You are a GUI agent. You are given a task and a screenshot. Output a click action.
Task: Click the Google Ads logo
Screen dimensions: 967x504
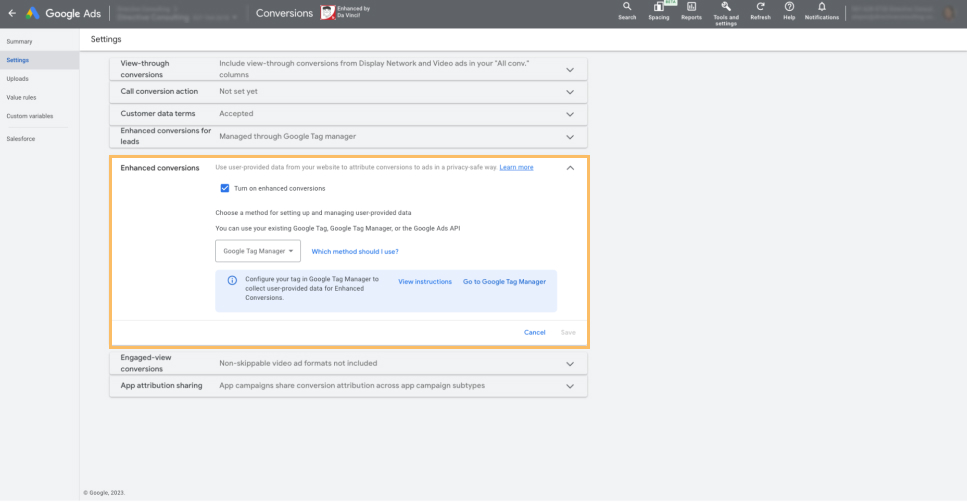click(x=63, y=13)
